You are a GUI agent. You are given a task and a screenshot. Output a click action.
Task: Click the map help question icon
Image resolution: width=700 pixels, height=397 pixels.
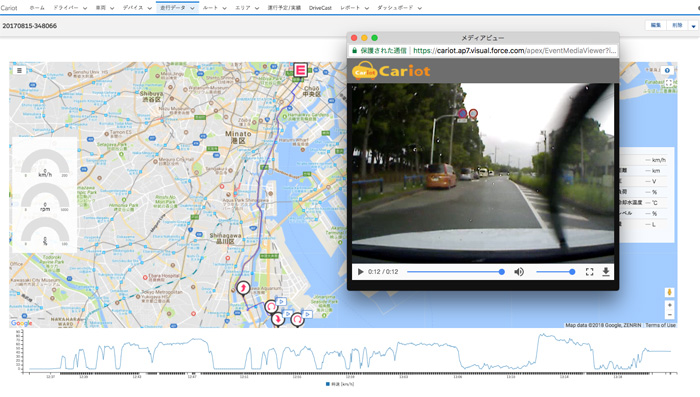click(x=667, y=71)
